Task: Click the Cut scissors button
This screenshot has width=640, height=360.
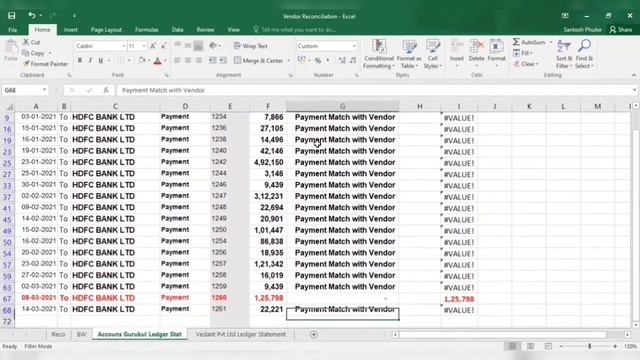Action: point(31,42)
